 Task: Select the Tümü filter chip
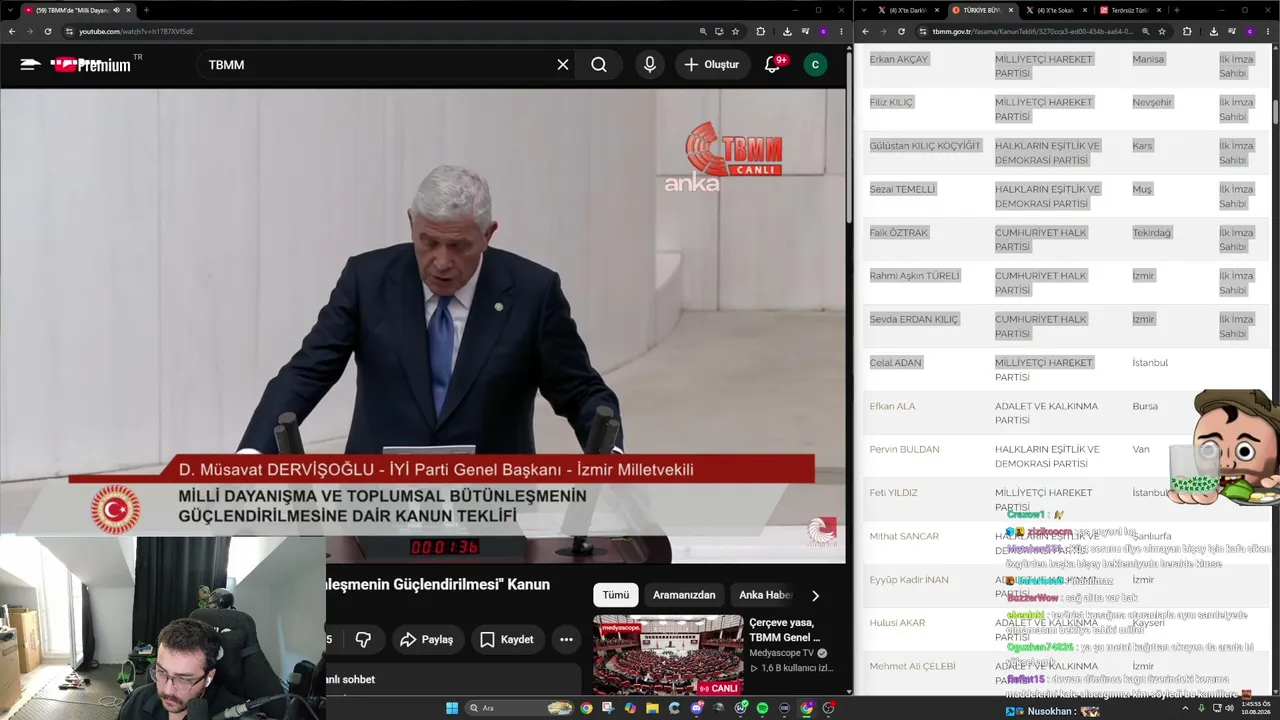[616, 595]
